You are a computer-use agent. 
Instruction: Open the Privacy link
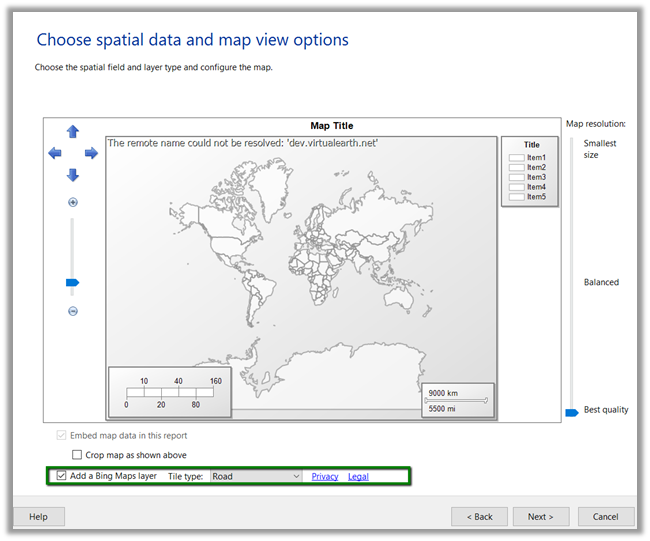(x=324, y=476)
